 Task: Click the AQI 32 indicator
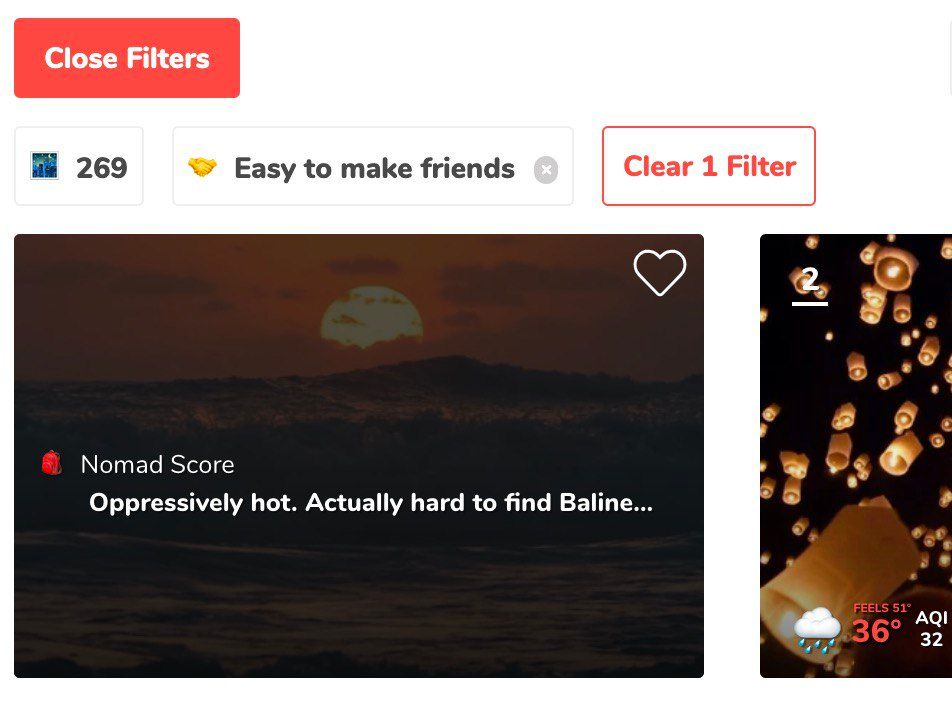931,629
